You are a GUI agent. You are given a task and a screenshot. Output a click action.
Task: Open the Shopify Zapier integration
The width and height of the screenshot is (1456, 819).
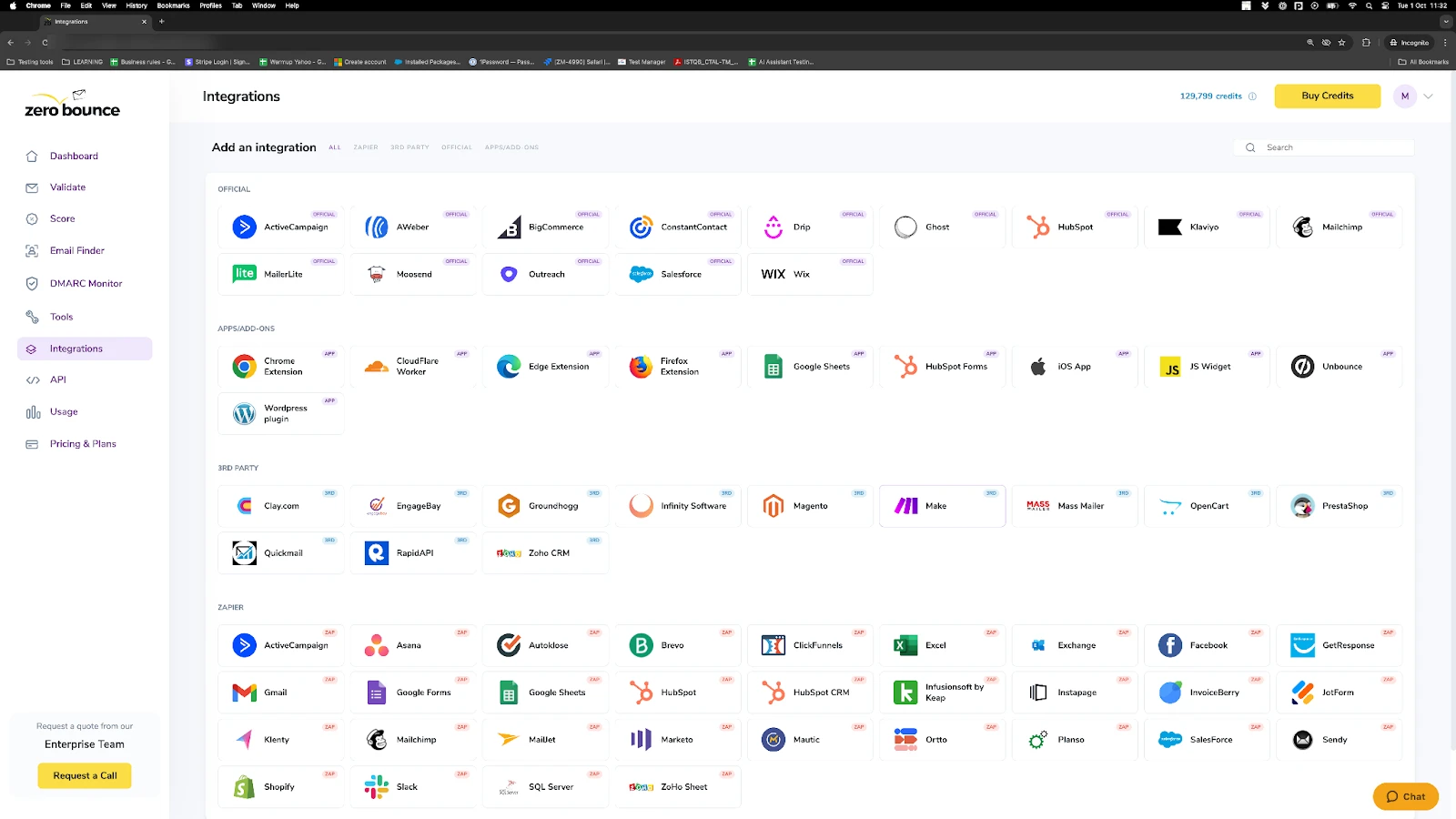280,786
